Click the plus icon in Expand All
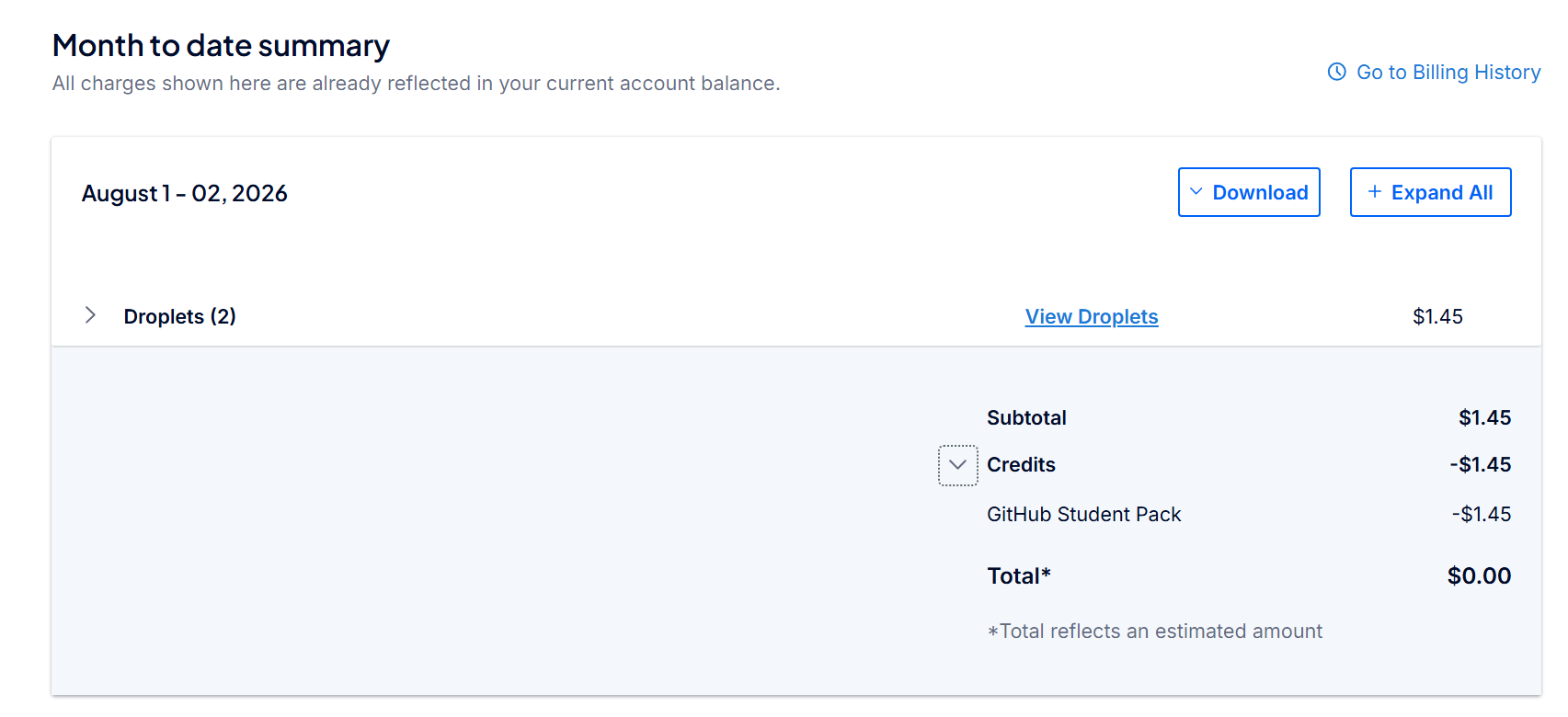Screen dimensions: 1568x717 pos(1375,191)
